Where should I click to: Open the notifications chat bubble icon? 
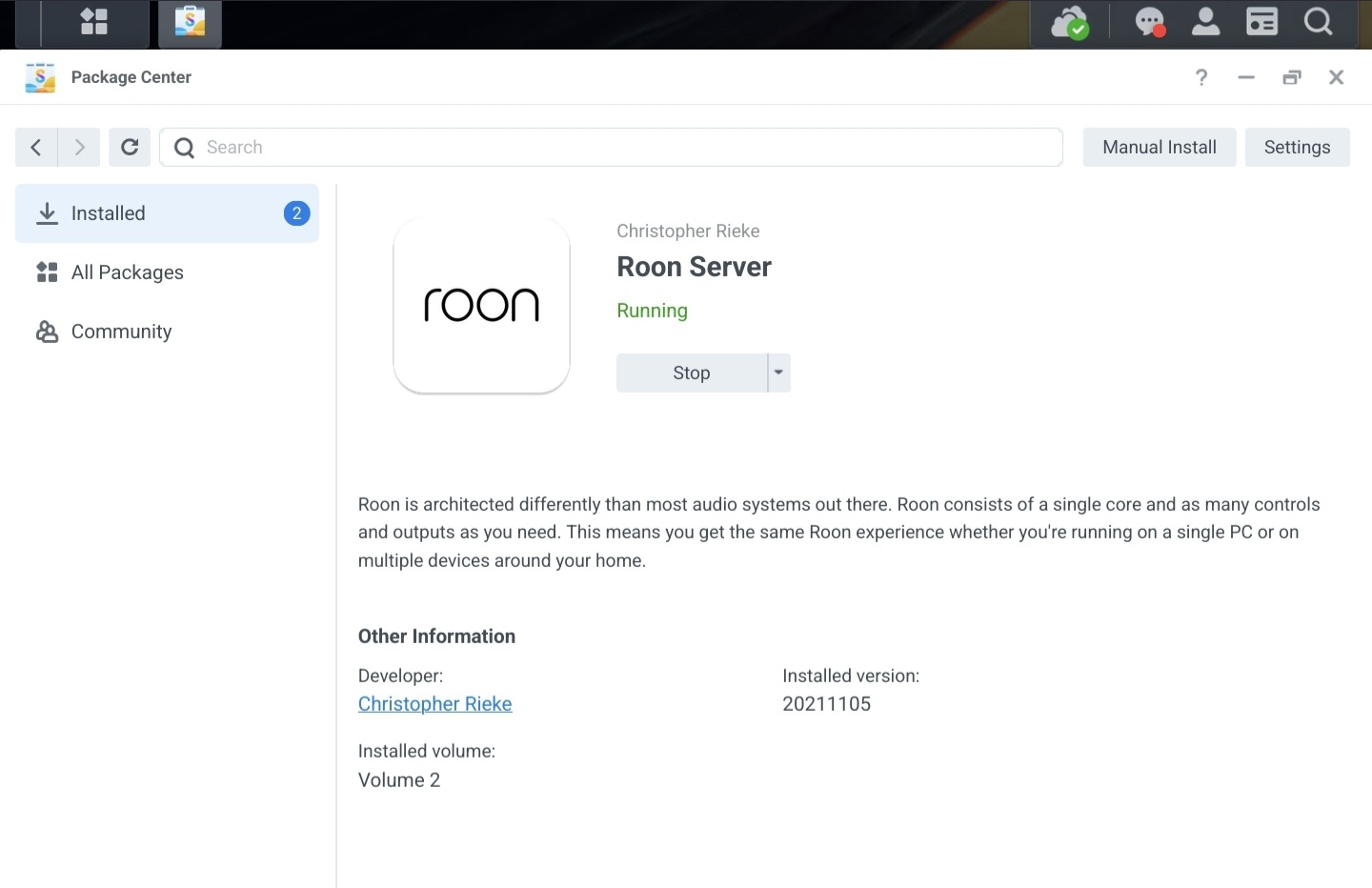pos(1150,23)
